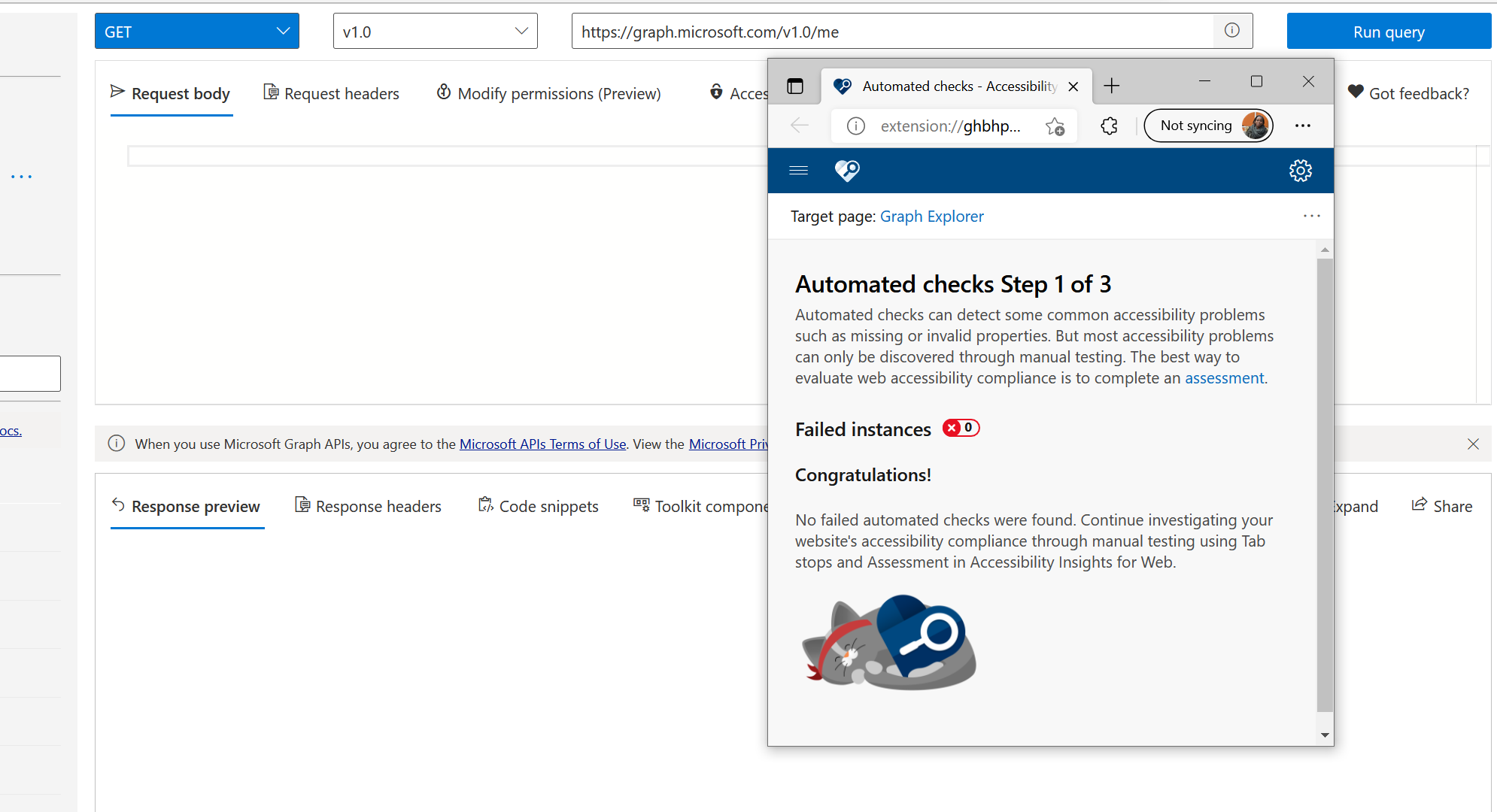Click the popup scrollbar down arrow
The image size is (1497, 812).
[x=1325, y=735]
